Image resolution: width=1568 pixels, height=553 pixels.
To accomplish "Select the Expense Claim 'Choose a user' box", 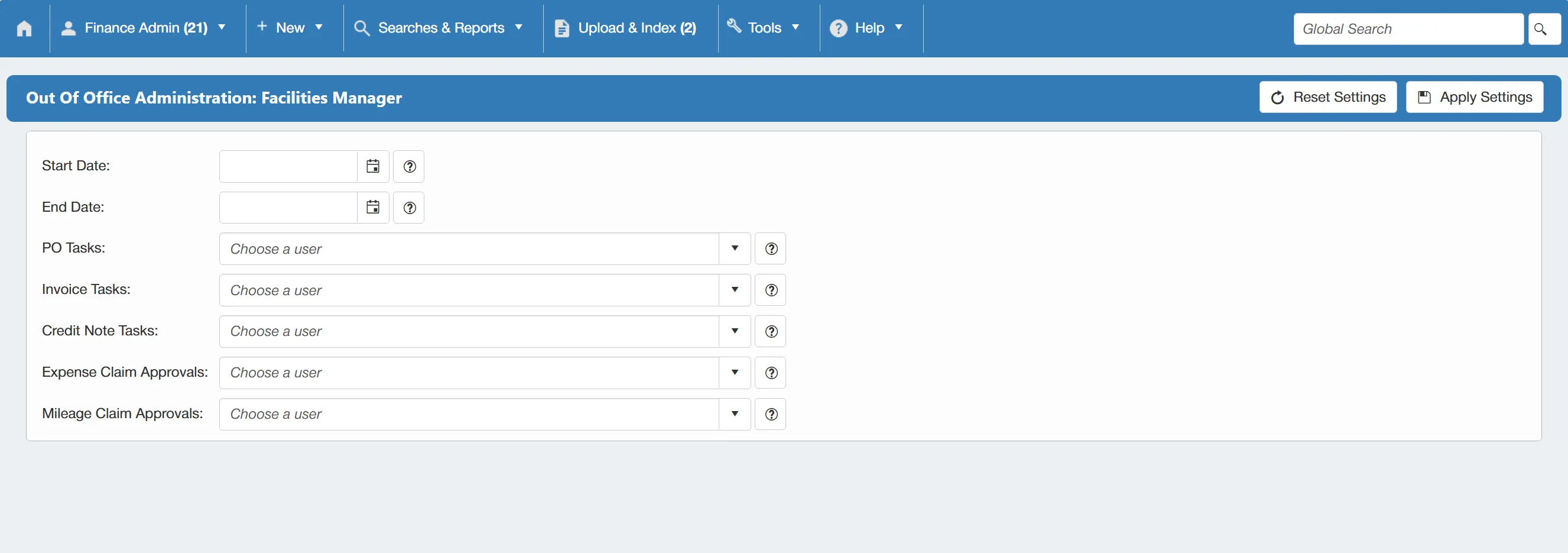I will pyautogui.click(x=469, y=373).
